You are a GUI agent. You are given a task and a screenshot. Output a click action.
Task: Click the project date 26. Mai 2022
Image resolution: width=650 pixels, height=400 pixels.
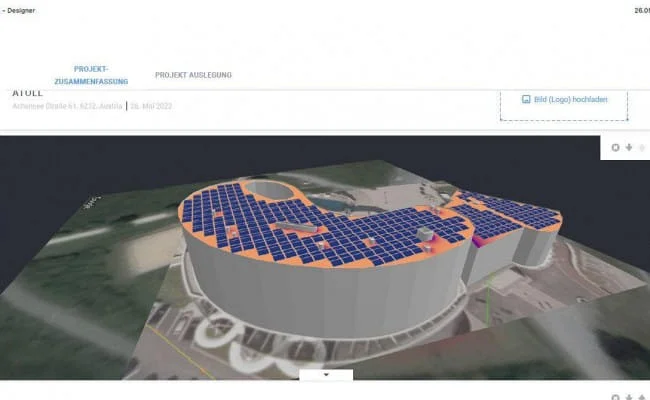152,106
